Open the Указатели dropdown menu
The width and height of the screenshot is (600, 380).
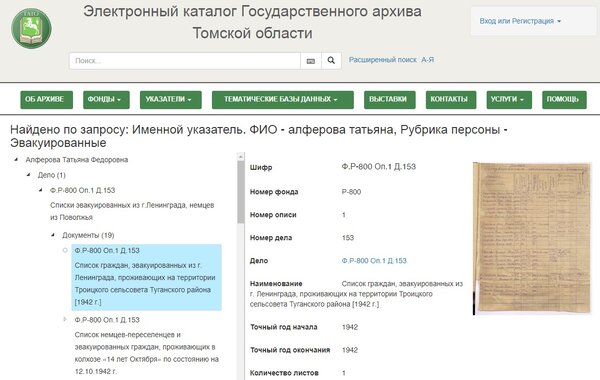(x=171, y=99)
